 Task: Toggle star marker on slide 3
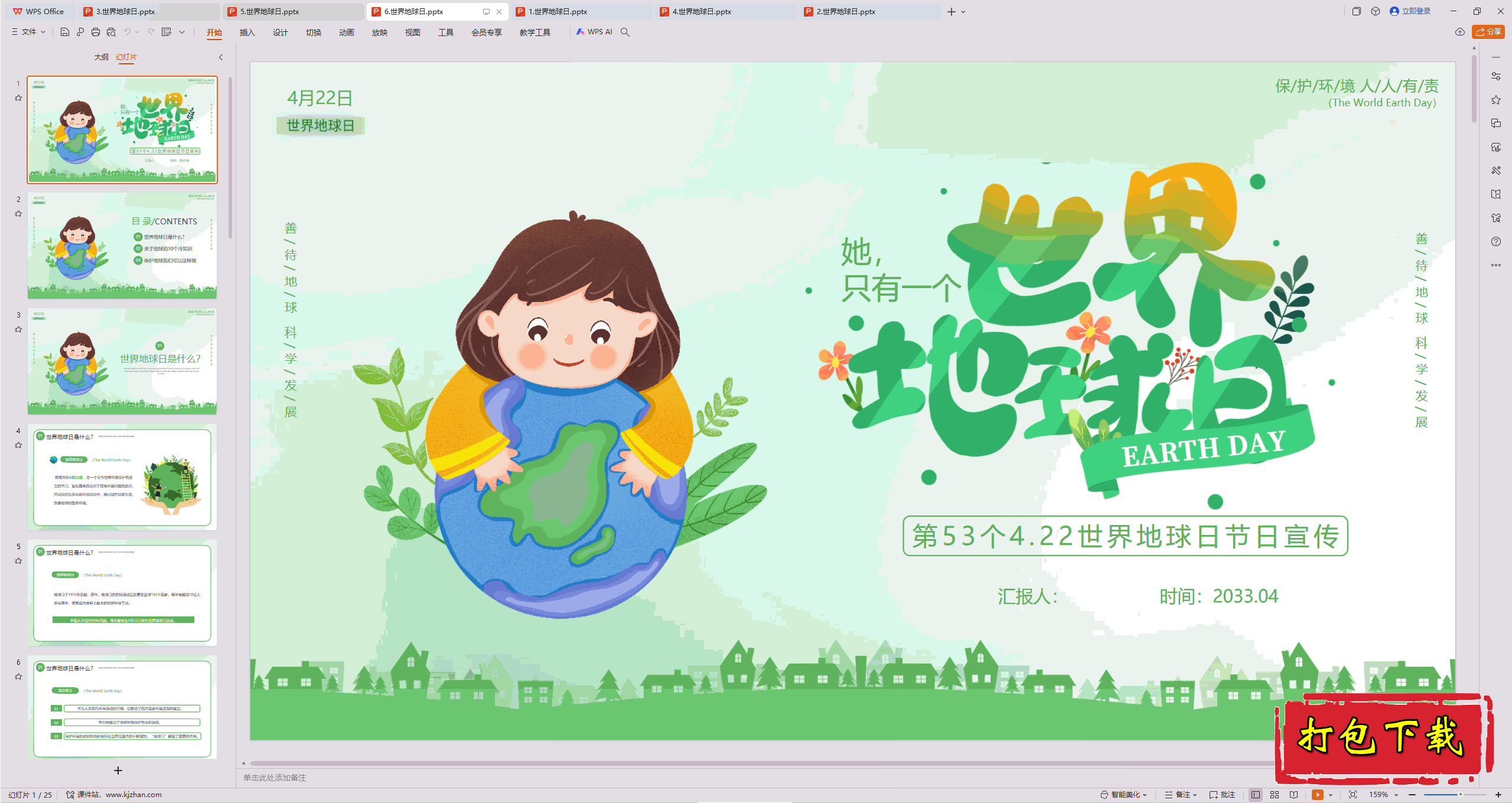pos(18,329)
